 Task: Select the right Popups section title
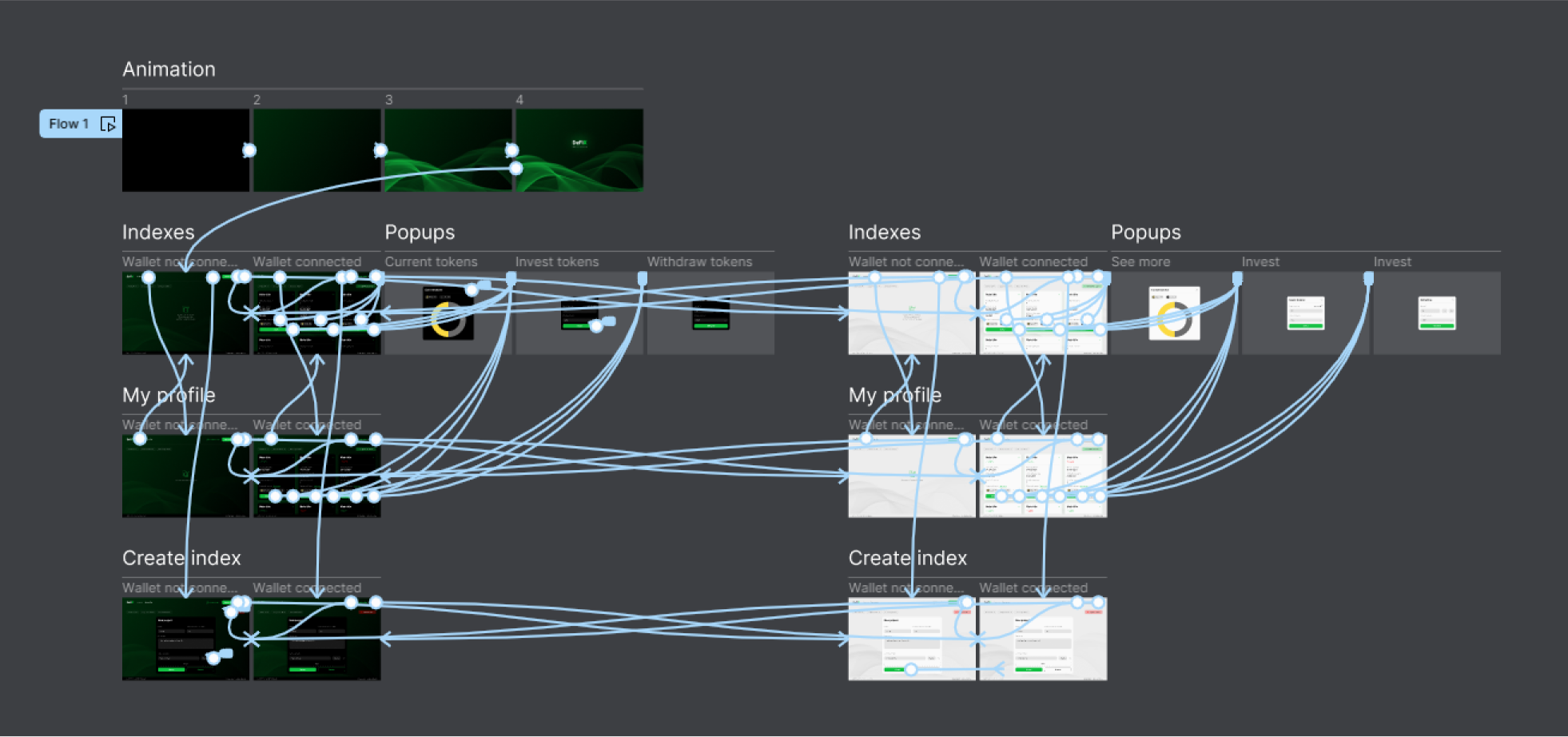click(x=1145, y=233)
